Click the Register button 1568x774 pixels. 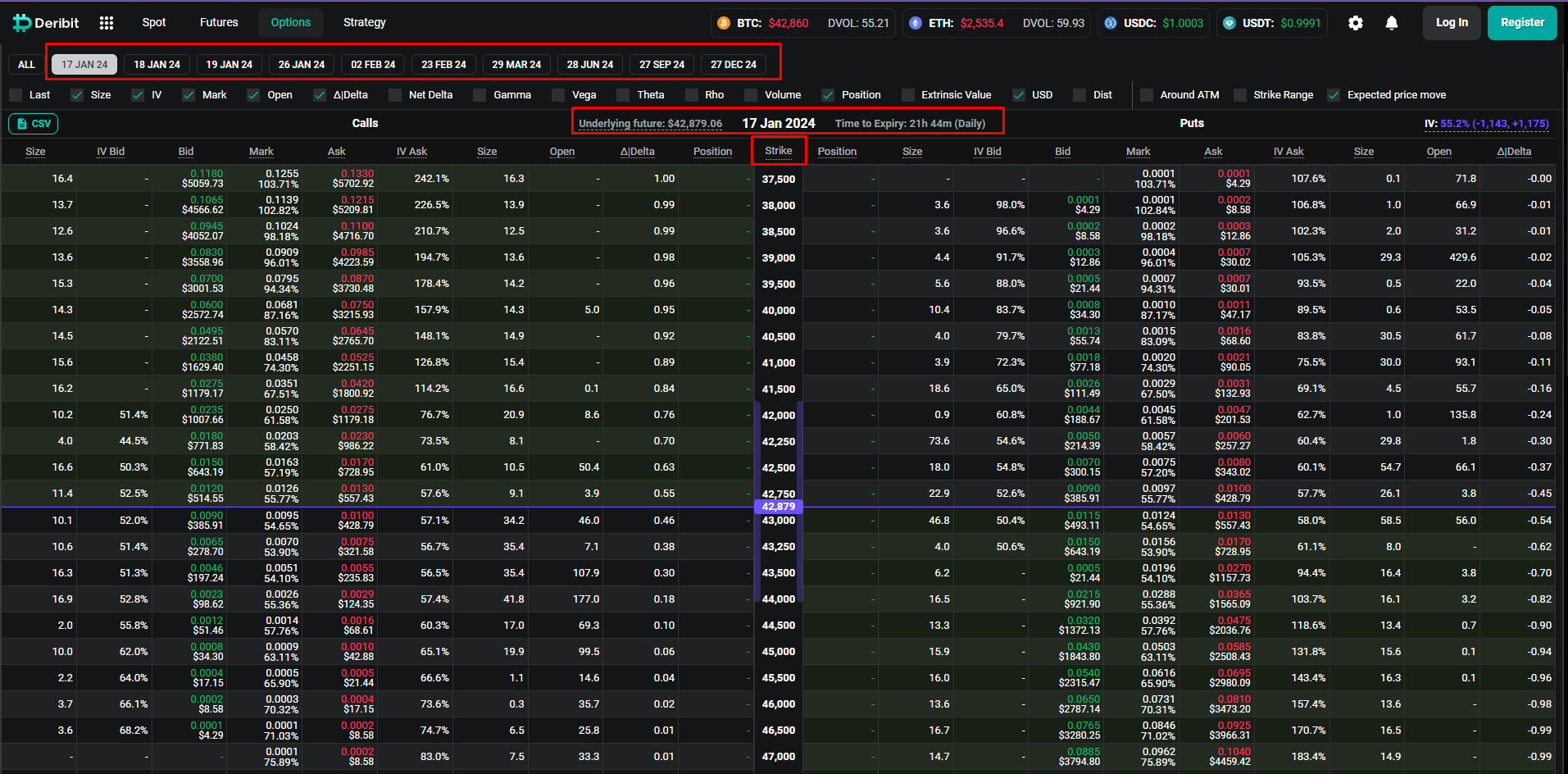[1522, 23]
